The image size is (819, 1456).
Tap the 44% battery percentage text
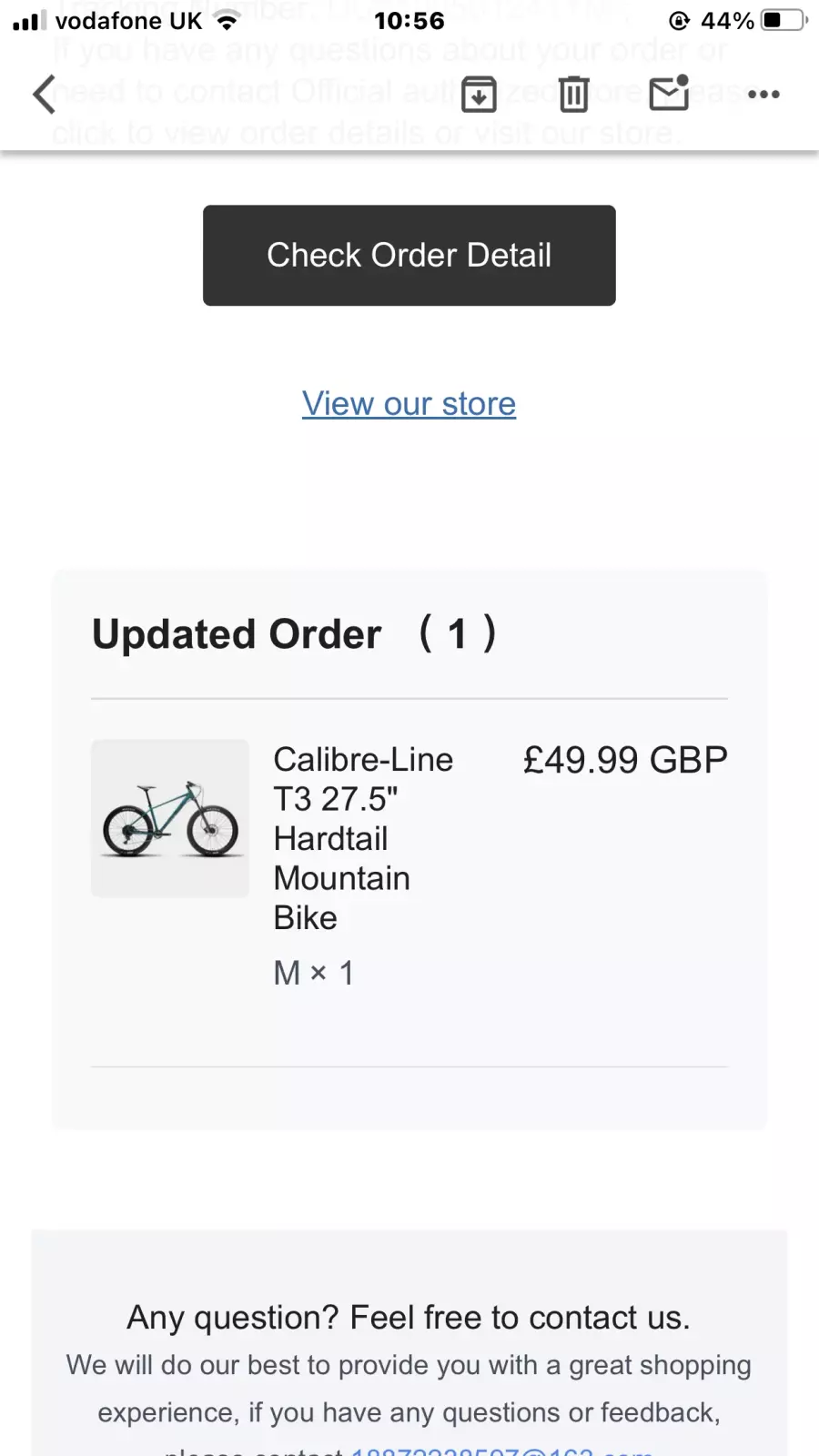point(727,20)
